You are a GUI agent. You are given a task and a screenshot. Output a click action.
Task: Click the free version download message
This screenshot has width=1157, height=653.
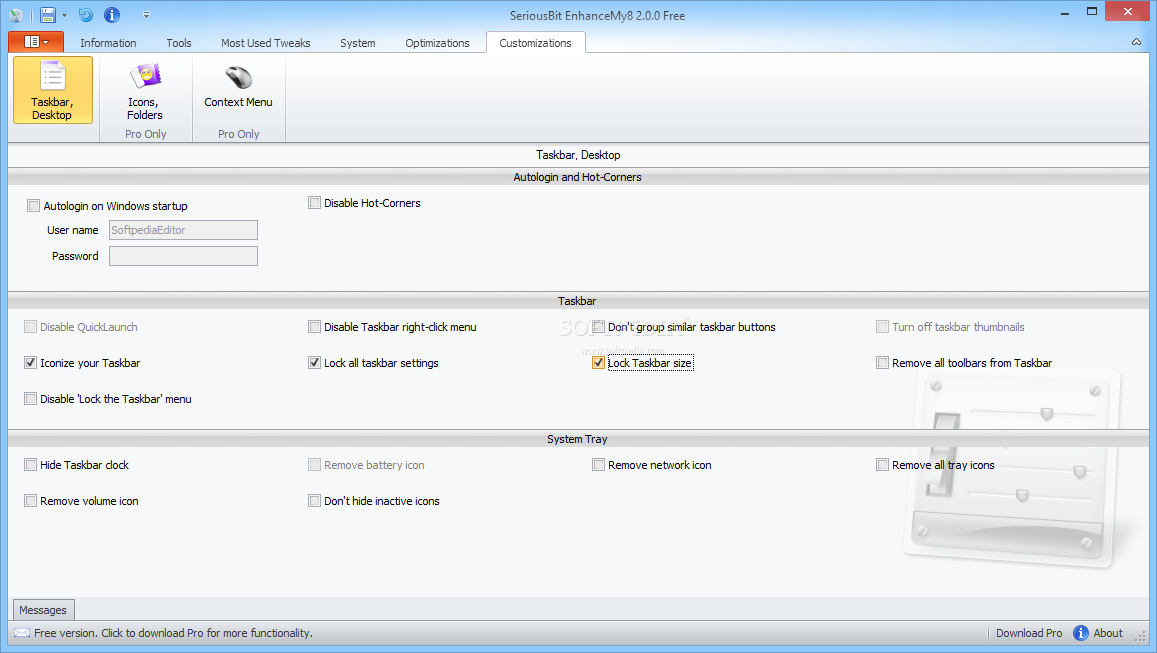(x=173, y=633)
